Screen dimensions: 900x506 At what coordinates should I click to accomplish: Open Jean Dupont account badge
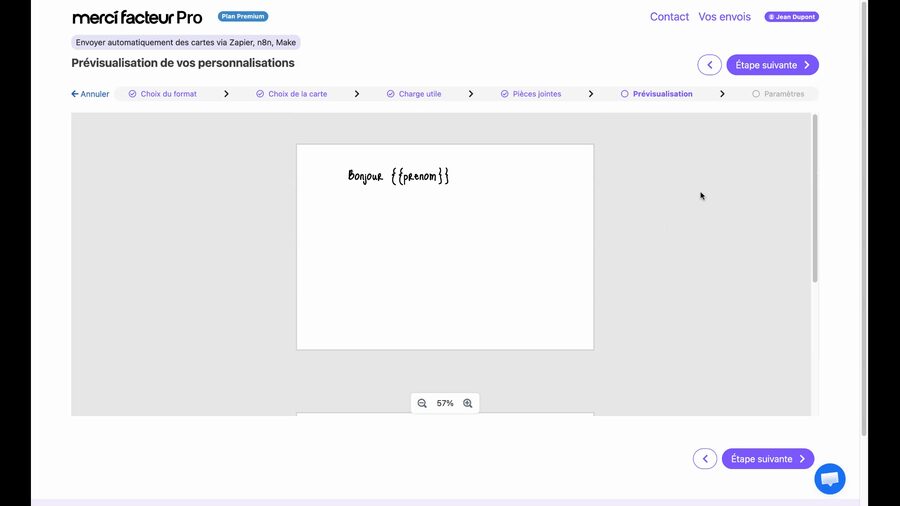coord(792,17)
